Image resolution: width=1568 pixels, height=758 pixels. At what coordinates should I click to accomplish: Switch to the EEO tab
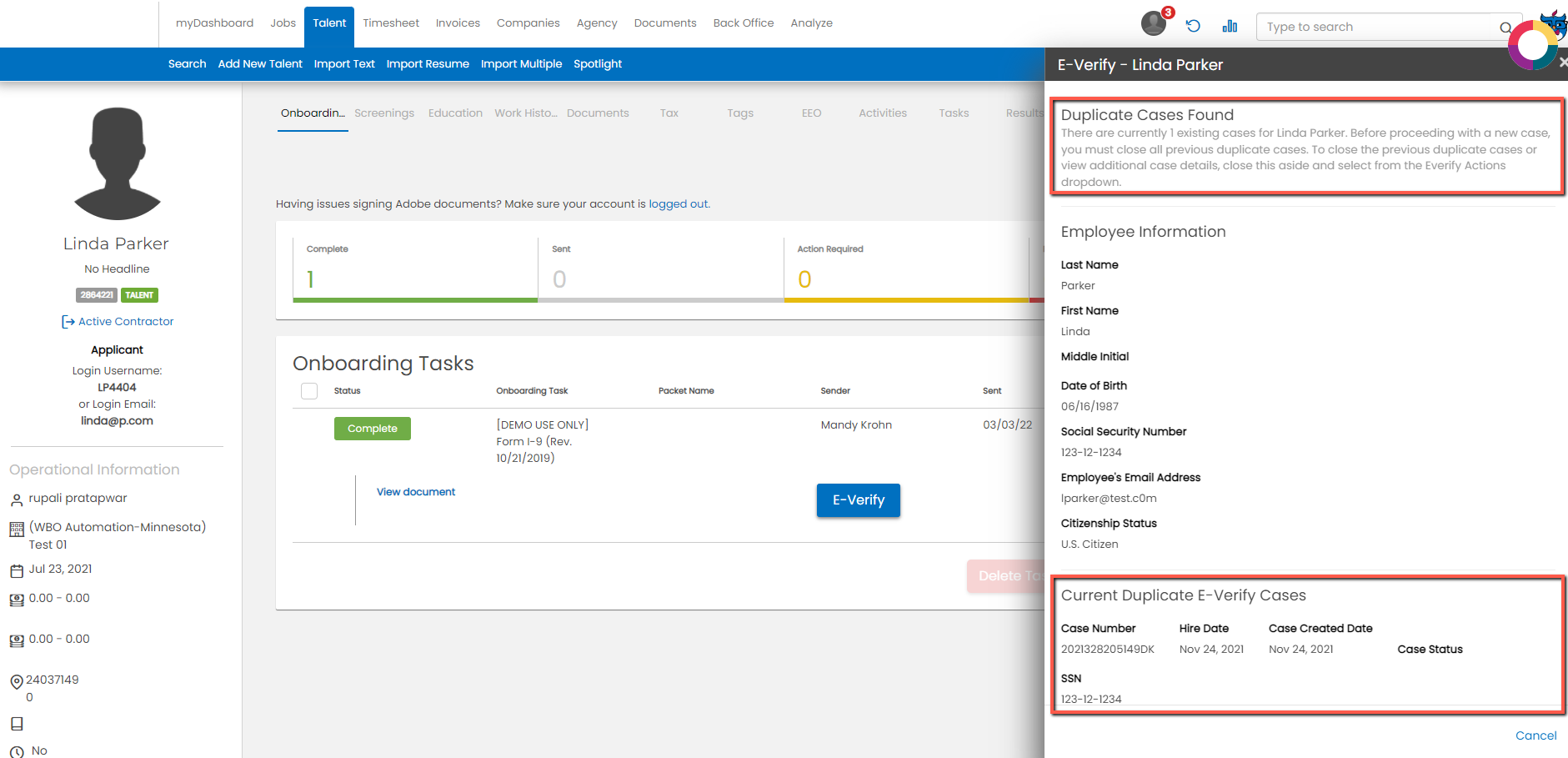(812, 113)
